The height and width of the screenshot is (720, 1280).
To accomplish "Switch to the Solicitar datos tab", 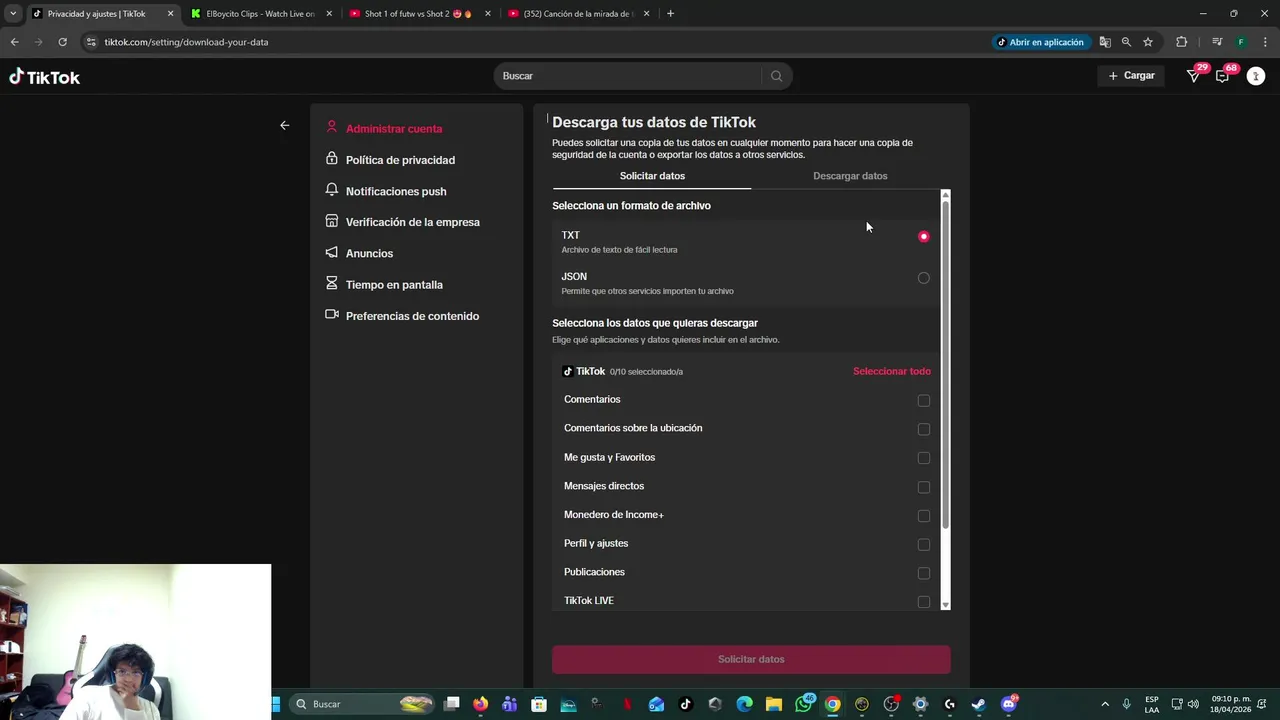I will (652, 176).
